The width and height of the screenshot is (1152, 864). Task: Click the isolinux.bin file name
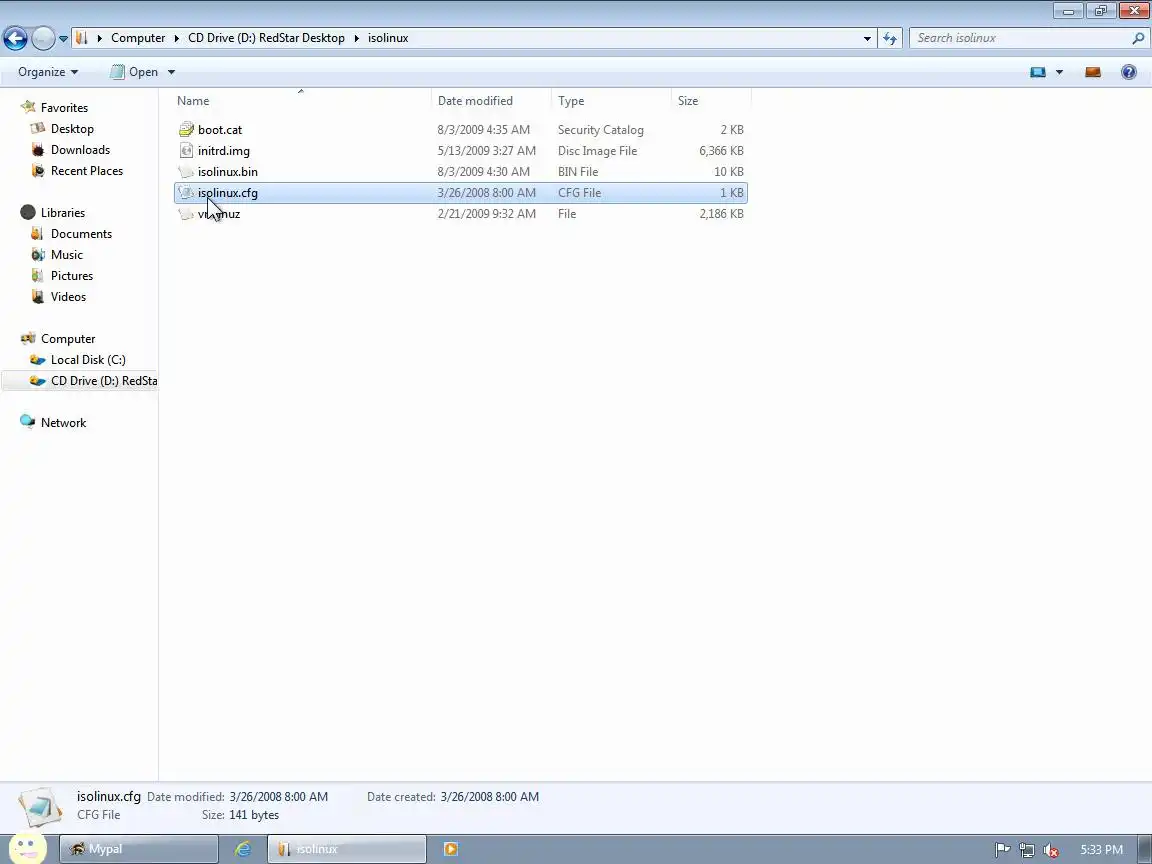pos(228,172)
